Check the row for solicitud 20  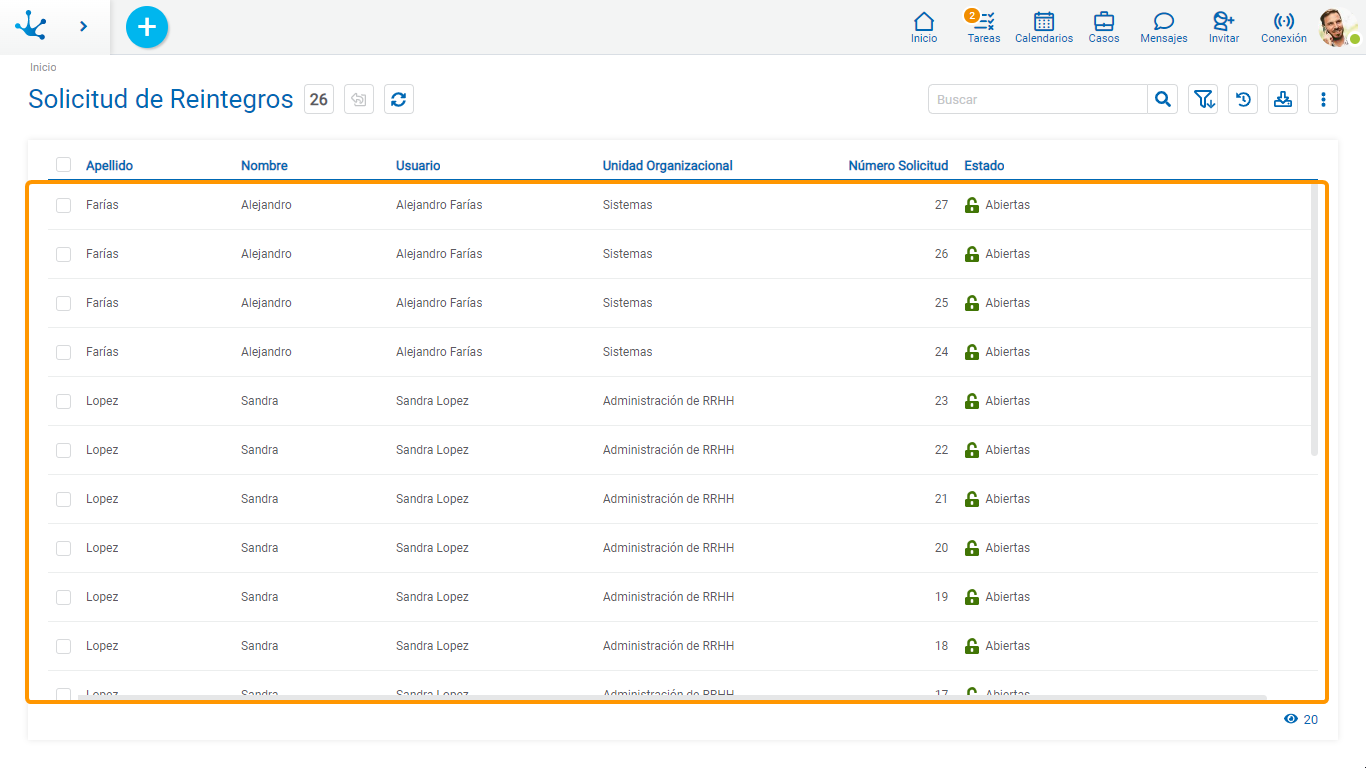(64, 548)
